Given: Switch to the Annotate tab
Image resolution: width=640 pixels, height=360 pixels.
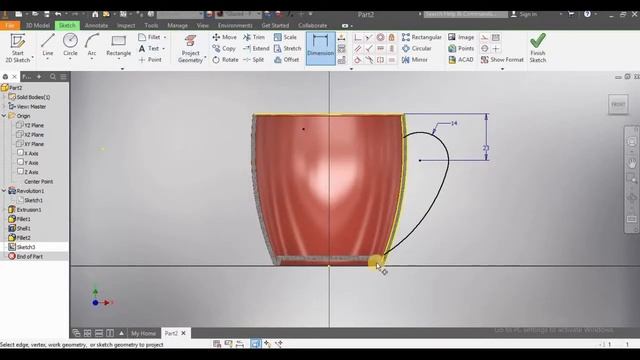Looking at the screenshot, I should coord(96,25).
